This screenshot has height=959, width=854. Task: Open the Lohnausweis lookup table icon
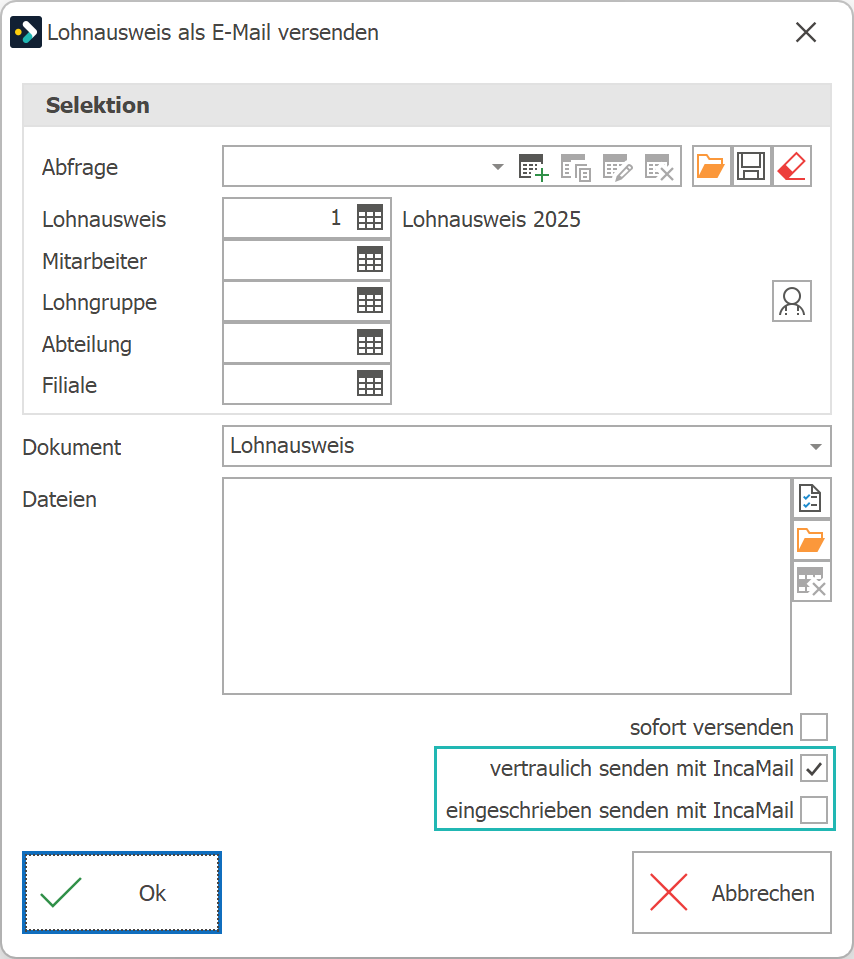pos(370,218)
